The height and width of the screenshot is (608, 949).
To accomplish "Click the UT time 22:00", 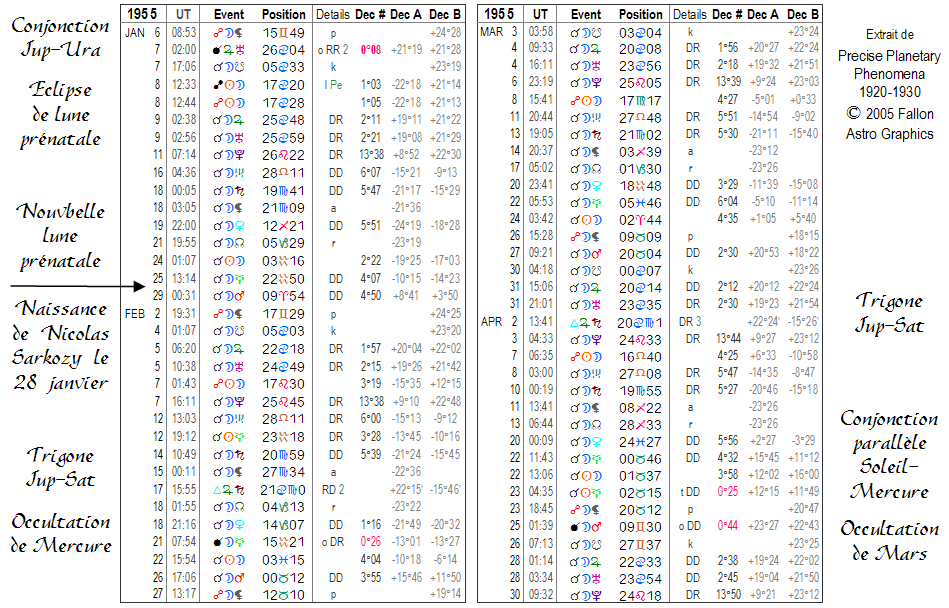I will [x=183, y=226].
